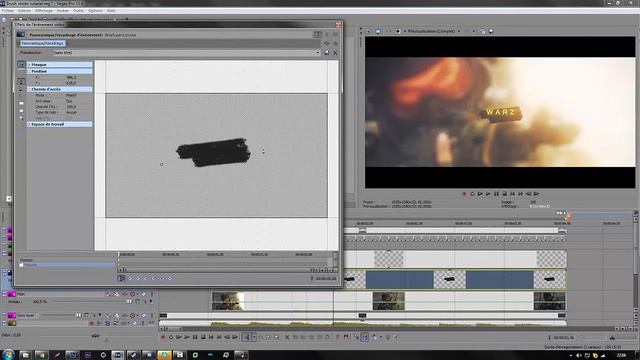Delete the pan/crop preset with the X icon
The image size is (640, 360).
tap(335, 53)
